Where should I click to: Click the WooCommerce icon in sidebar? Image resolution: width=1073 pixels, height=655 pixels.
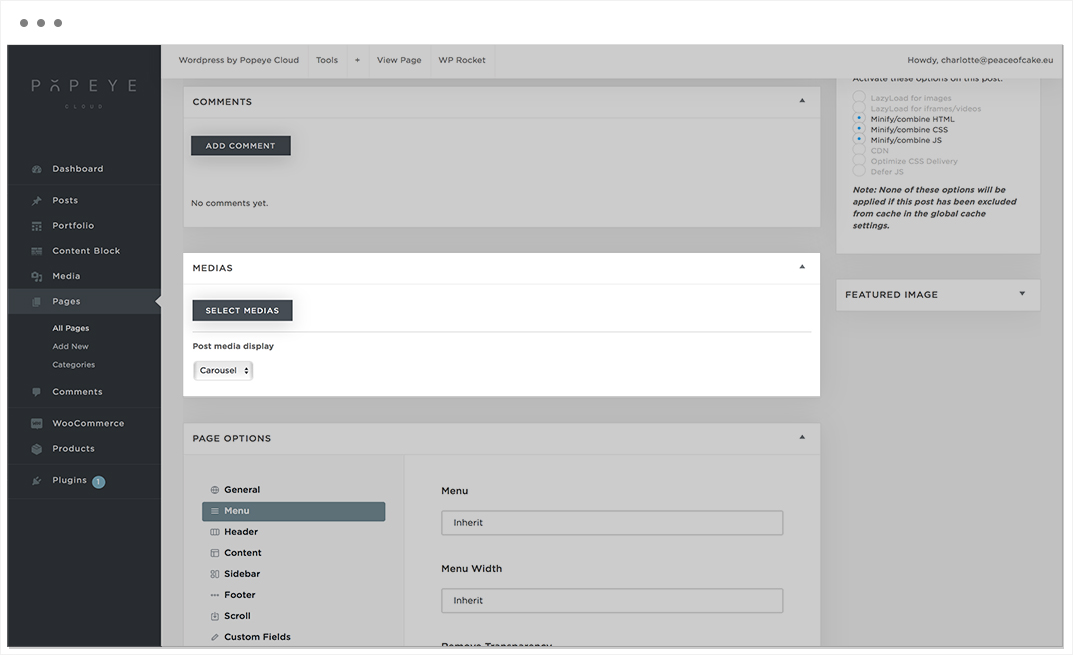37,424
